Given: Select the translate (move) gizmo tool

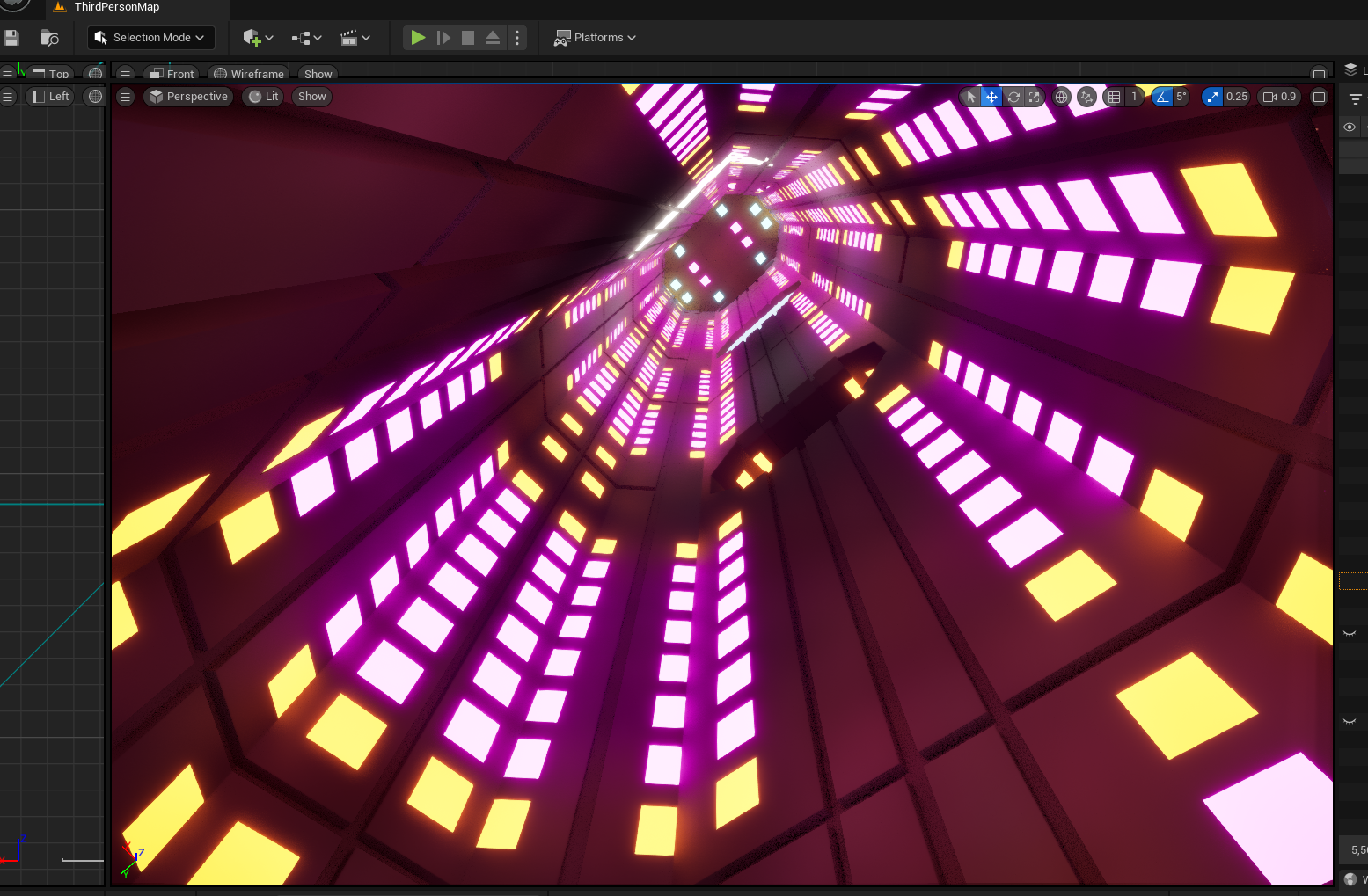Looking at the screenshot, I should 991,97.
